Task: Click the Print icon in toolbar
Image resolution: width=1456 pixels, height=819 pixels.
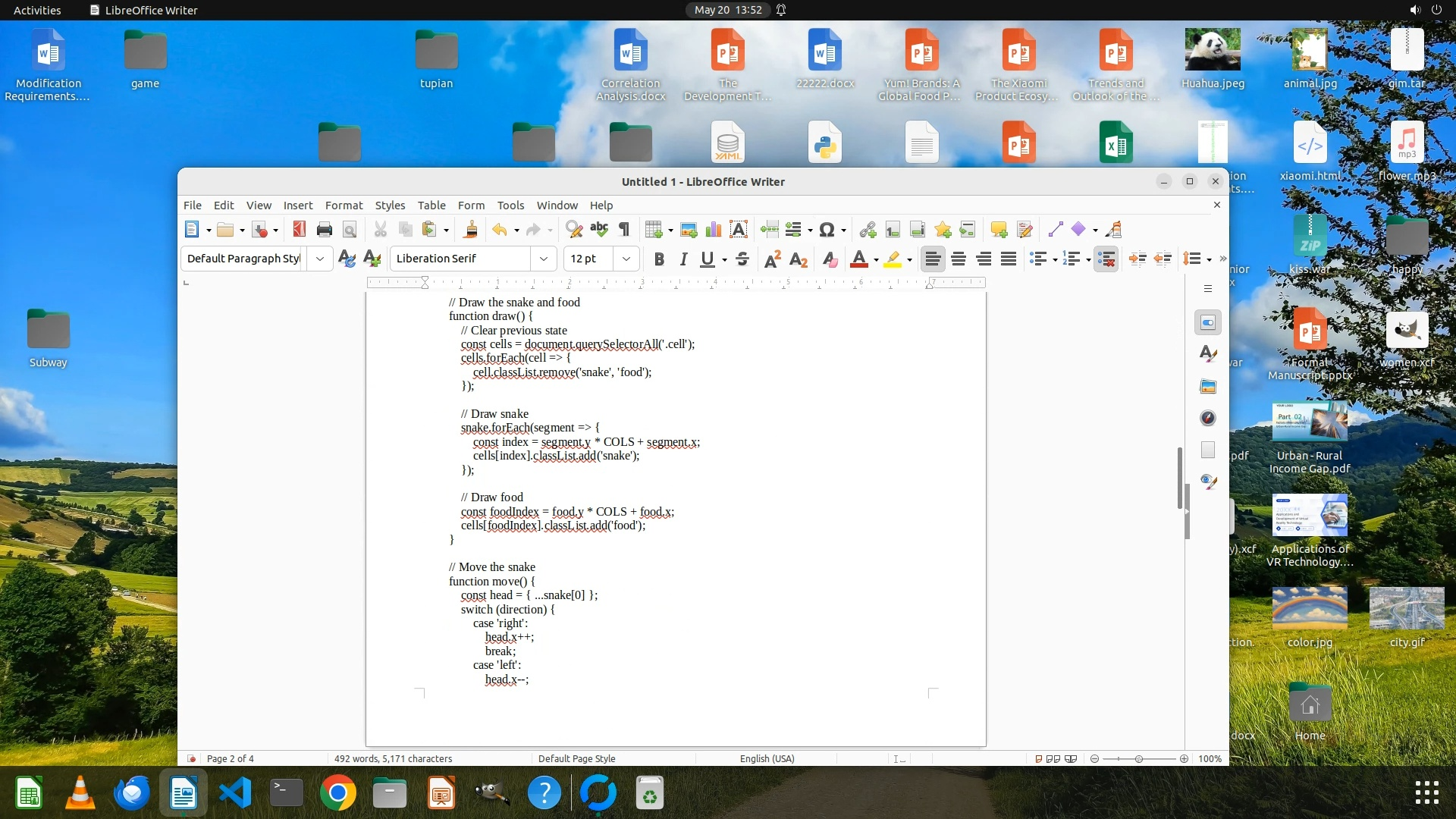Action: 325,230
